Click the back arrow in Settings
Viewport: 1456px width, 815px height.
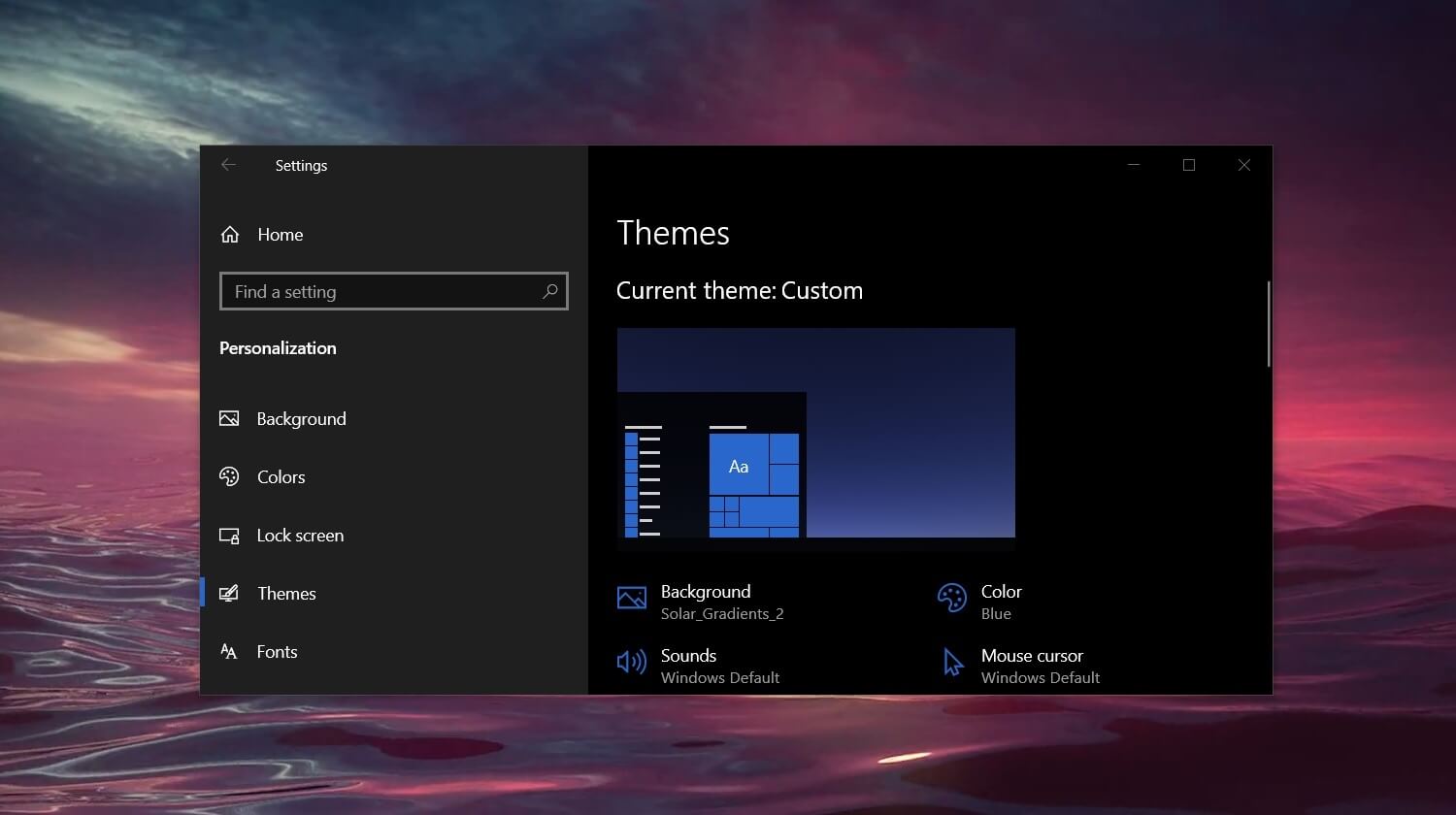click(x=228, y=165)
